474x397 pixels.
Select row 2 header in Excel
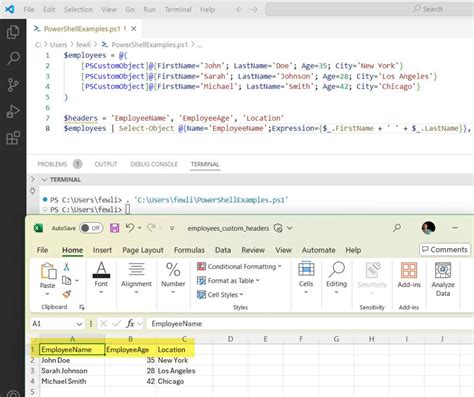pos(33,360)
